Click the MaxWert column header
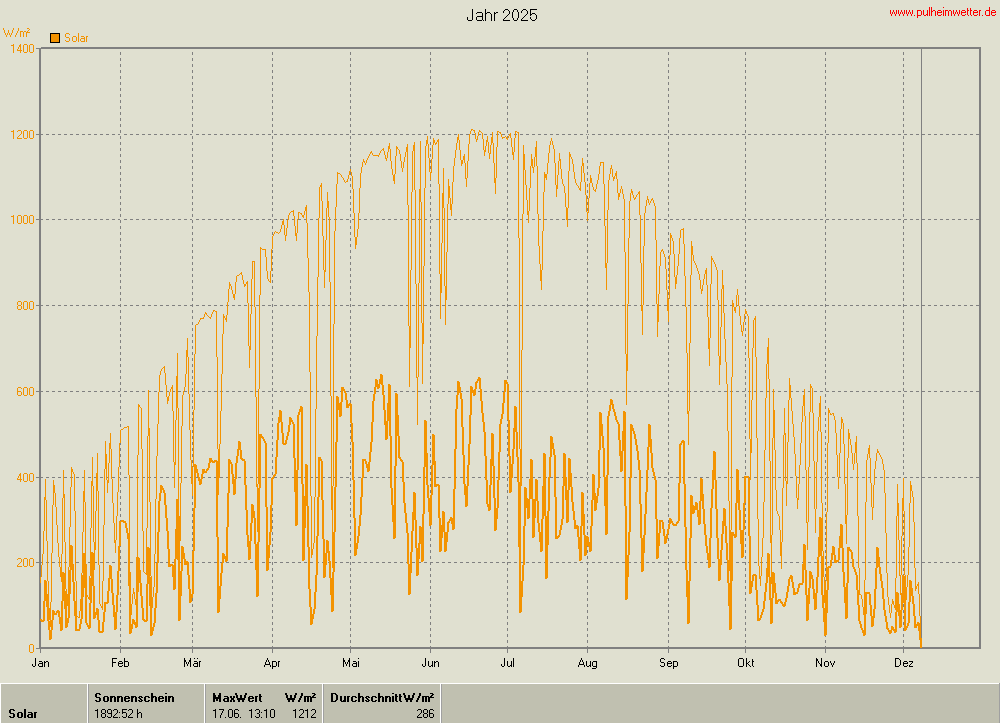Image resolution: width=1000 pixels, height=723 pixels. [x=237, y=698]
